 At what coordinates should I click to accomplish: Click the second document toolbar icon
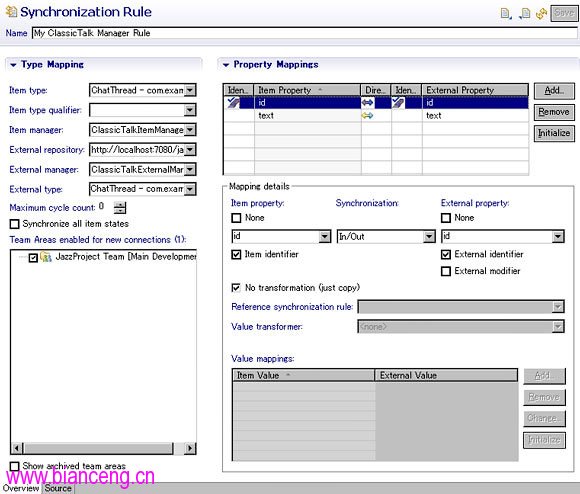coord(525,14)
